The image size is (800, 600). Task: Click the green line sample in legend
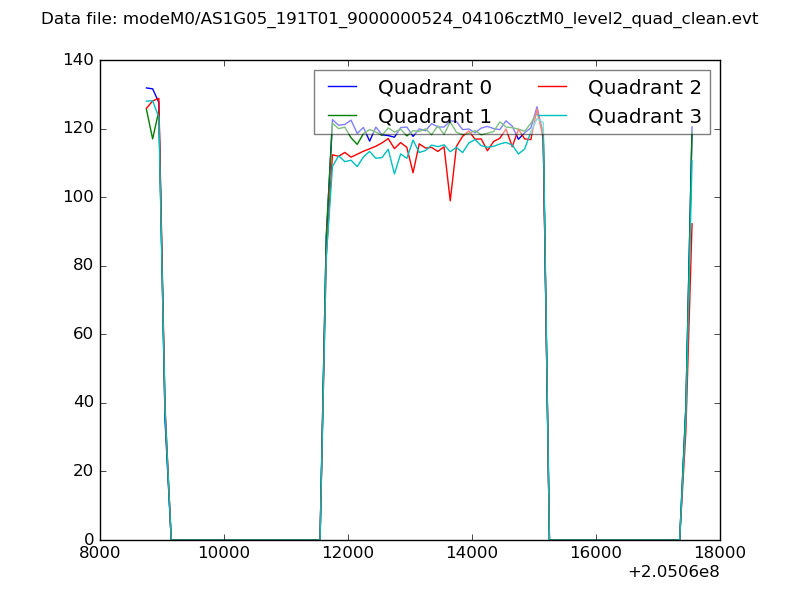[x=343, y=116]
